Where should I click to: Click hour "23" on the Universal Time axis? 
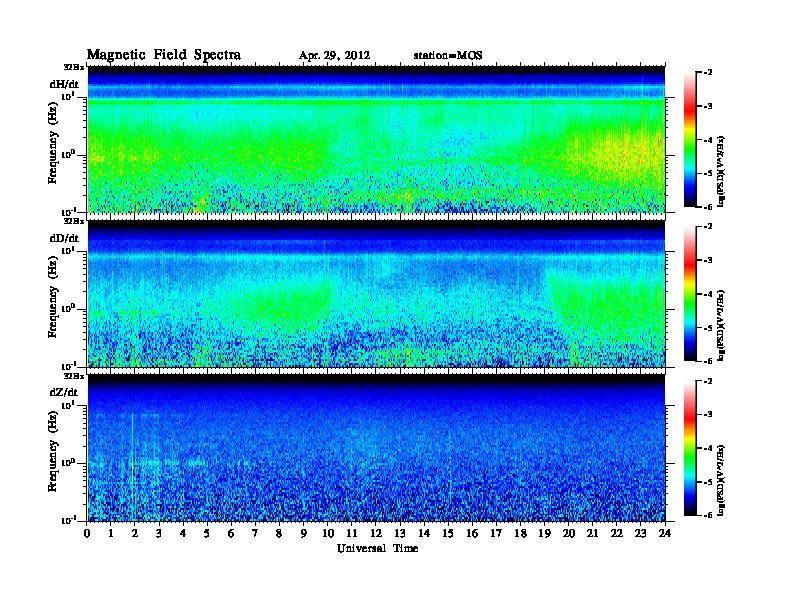[640, 533]
